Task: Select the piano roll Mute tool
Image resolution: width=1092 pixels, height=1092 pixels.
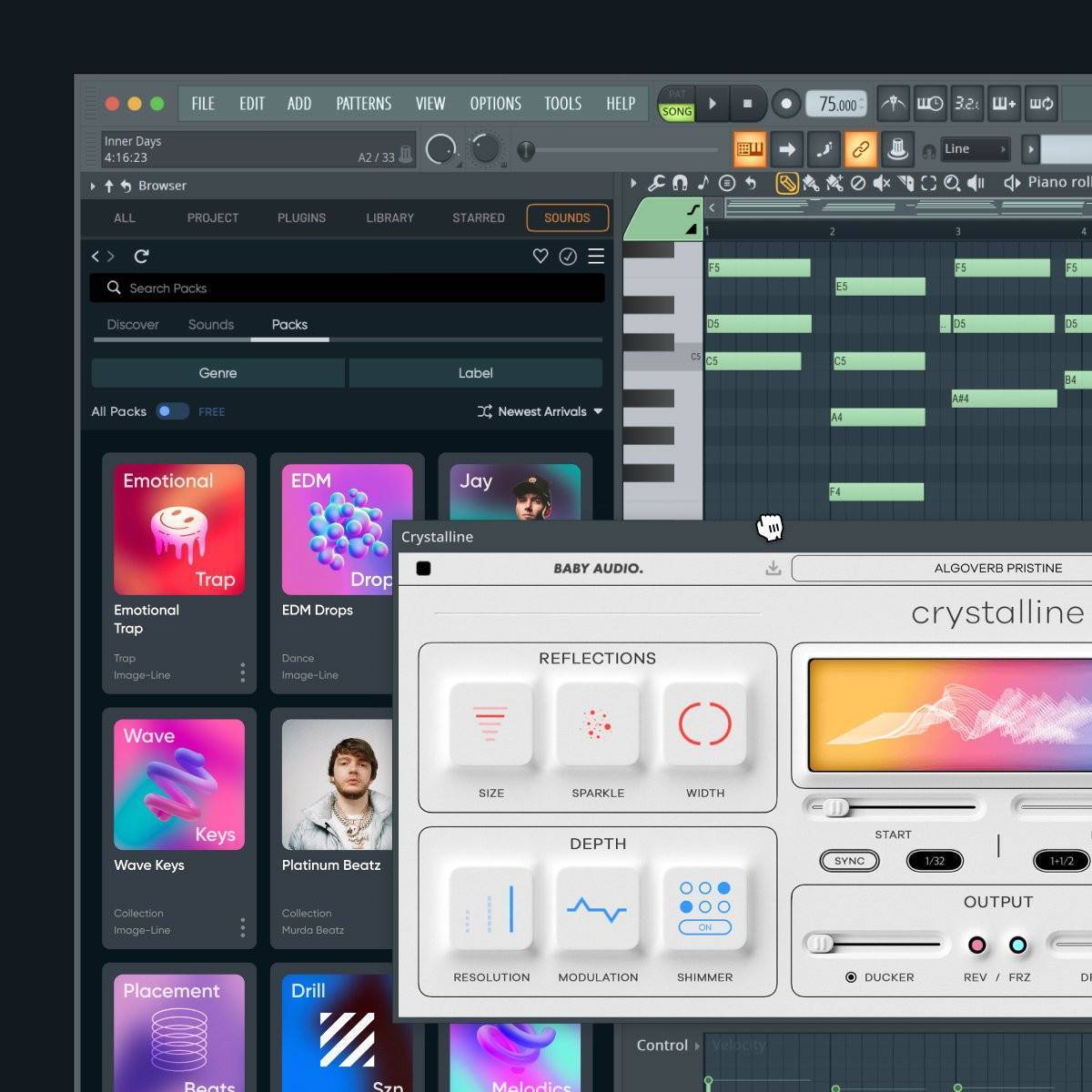Action: (x=881, y=183)
